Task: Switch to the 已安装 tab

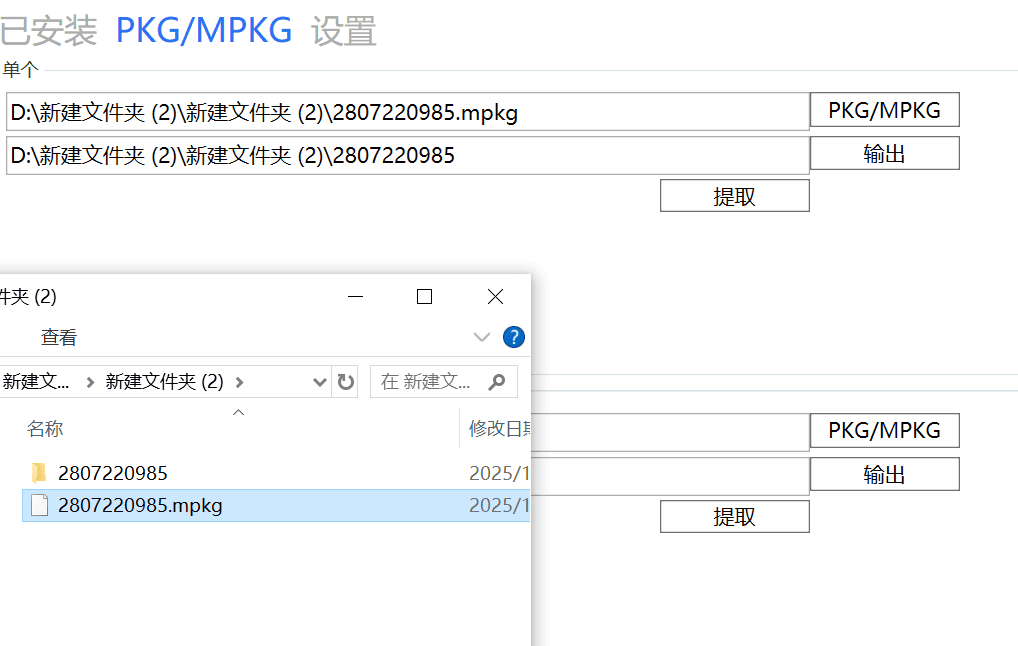Action: point(48,31)
